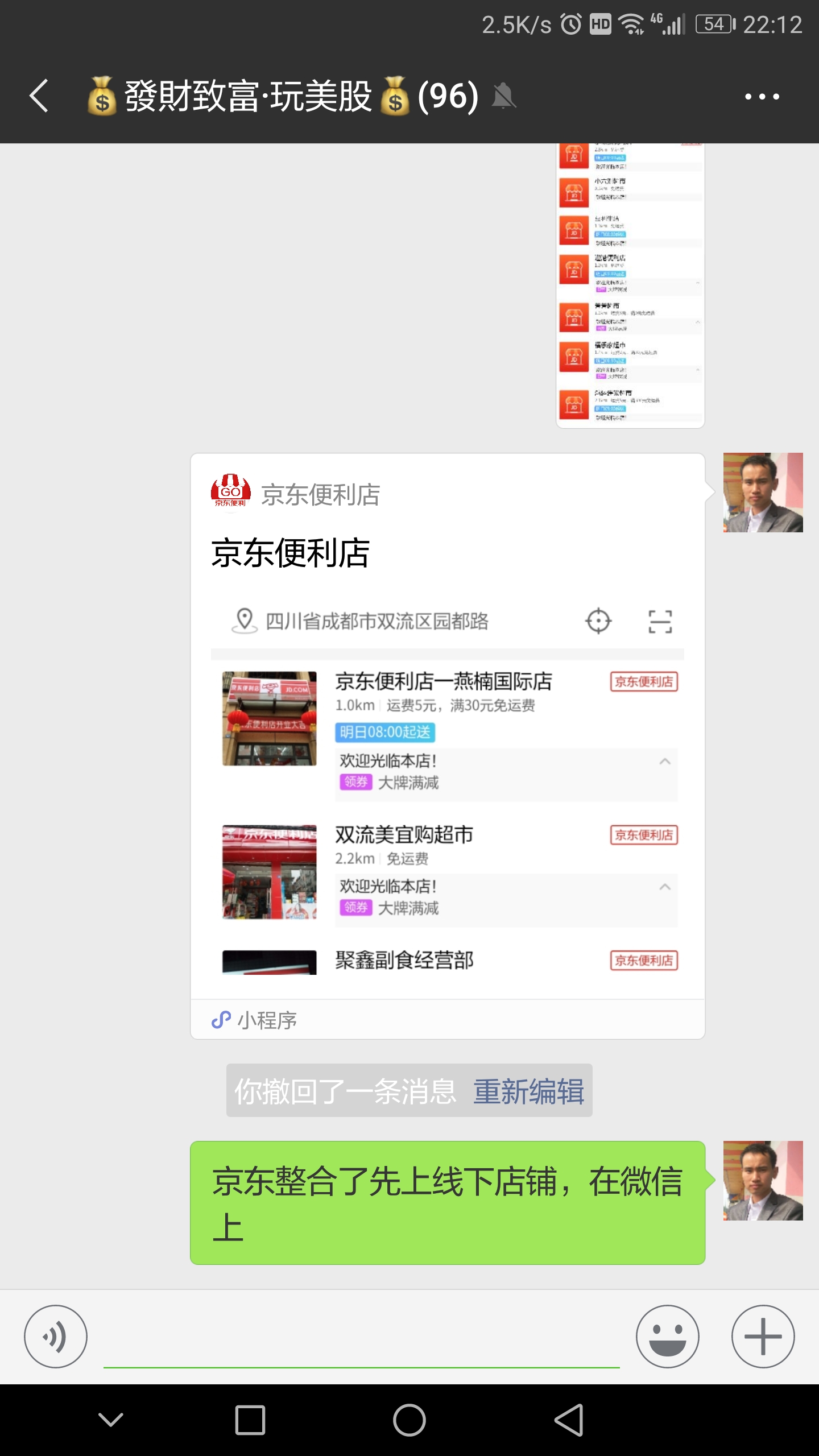This screenshot has height=1456, width=819.
Task: Switch to voice message input
Action: [x=56, y=1337]
